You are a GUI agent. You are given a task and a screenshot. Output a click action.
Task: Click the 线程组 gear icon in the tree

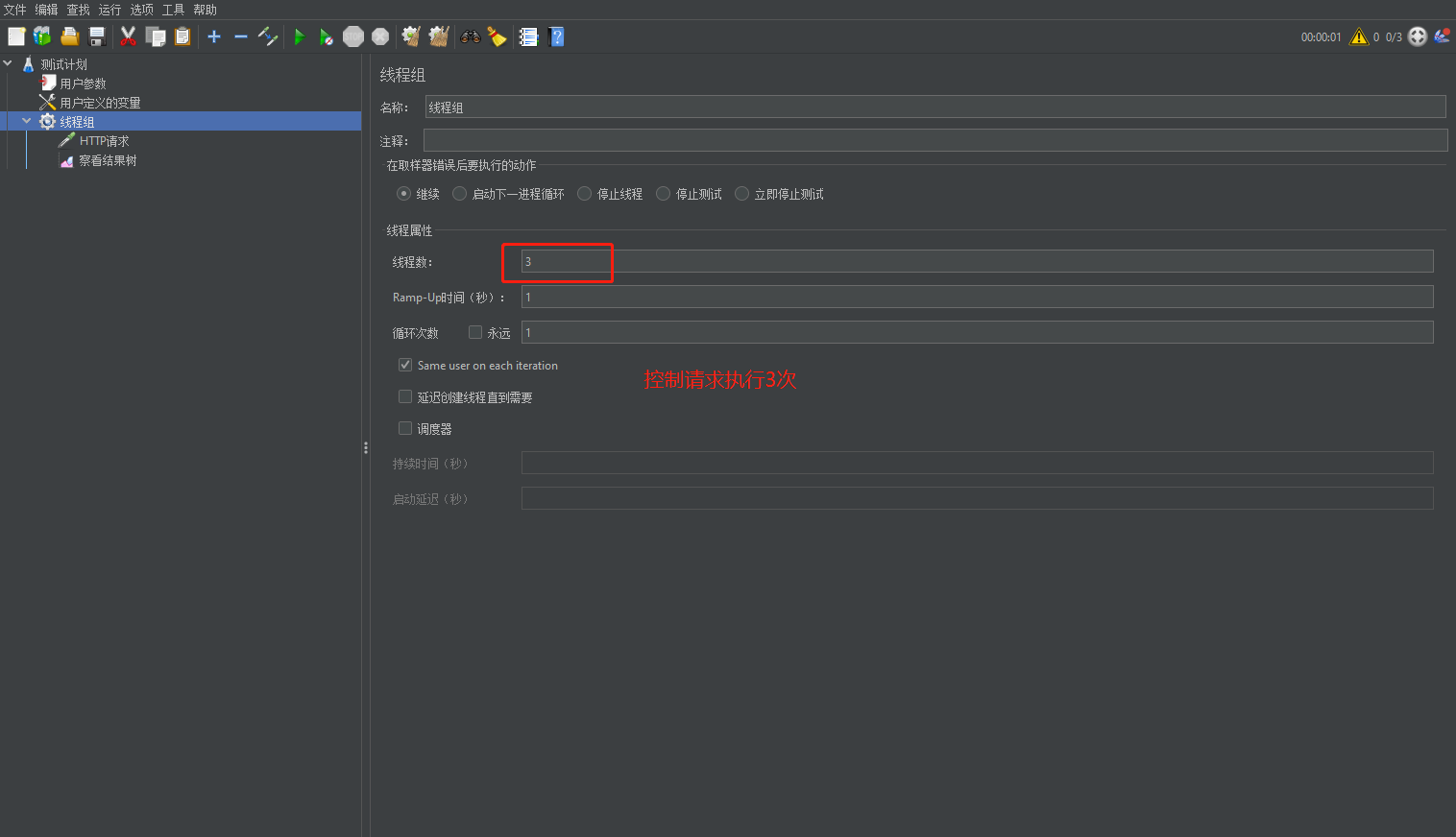(x=47, y=122)
